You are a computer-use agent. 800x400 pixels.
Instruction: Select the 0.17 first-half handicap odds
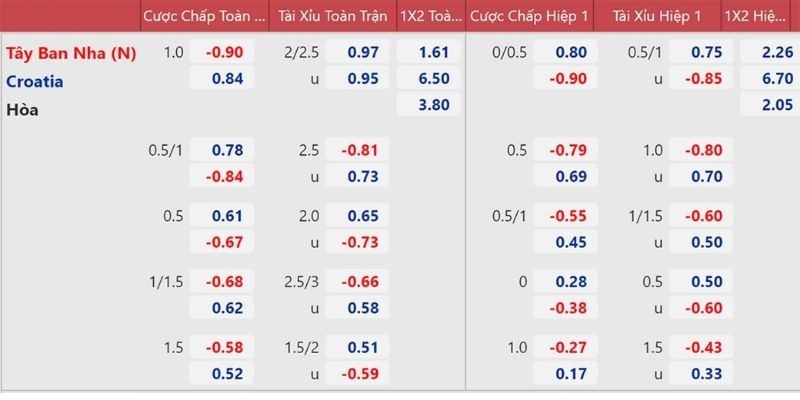568,373
